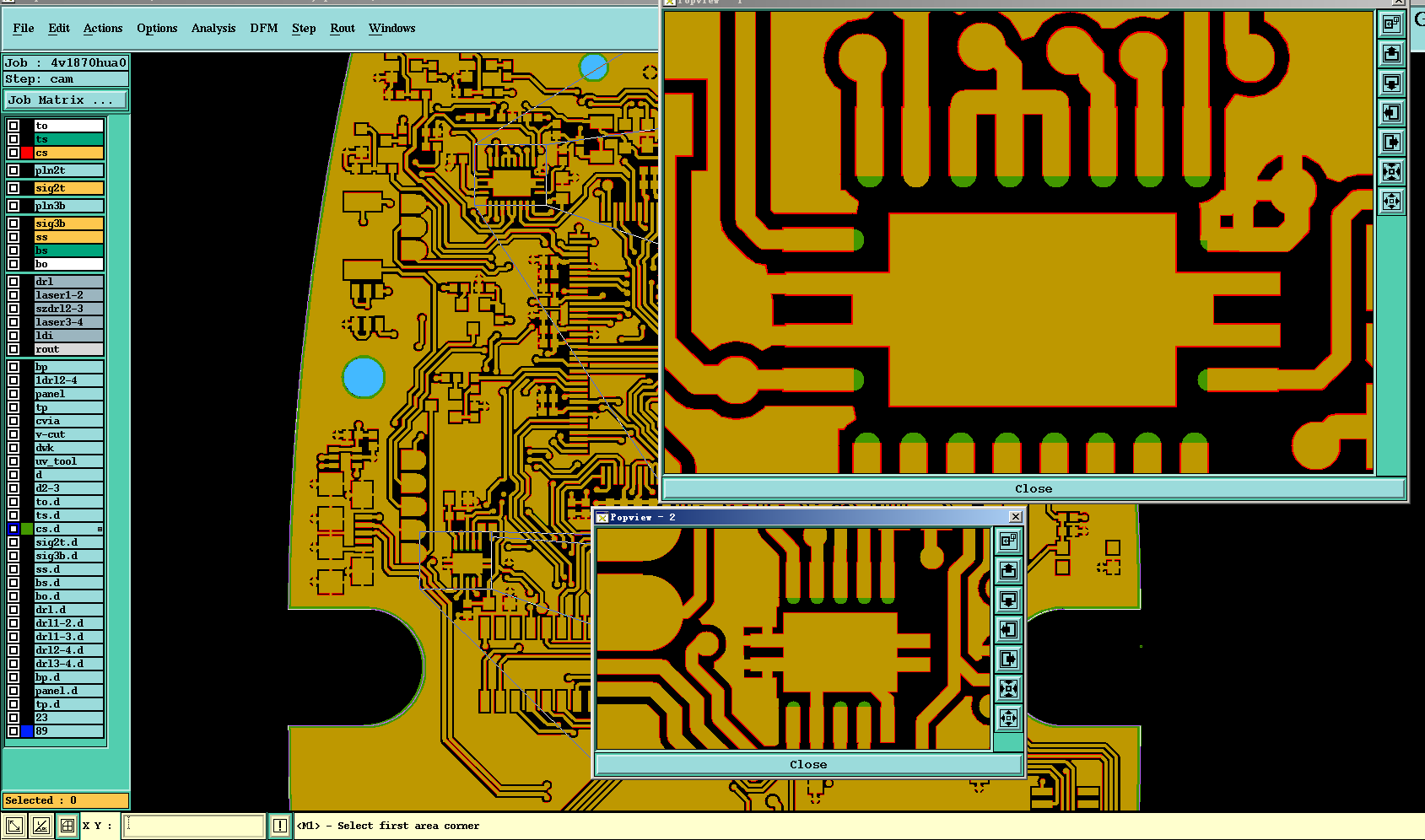Open the Options menu
Image resolution: width=1425 pixels, height=840 pixels.
tap(157, 28)
